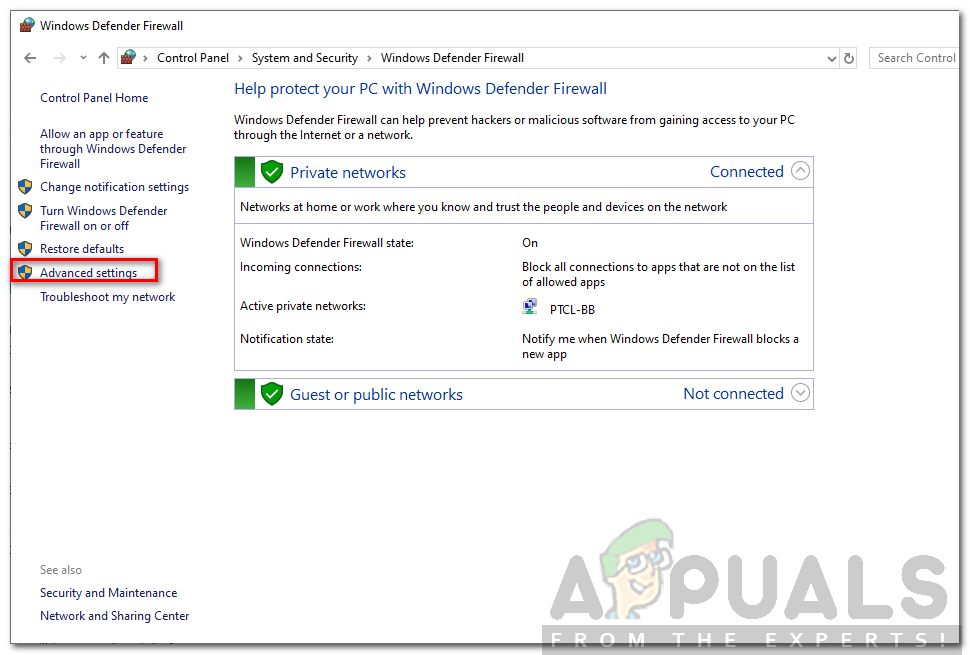Click the Windows Defender Firewall state label
Viewport: 970px width, 655px height.
tap(327, 243)
